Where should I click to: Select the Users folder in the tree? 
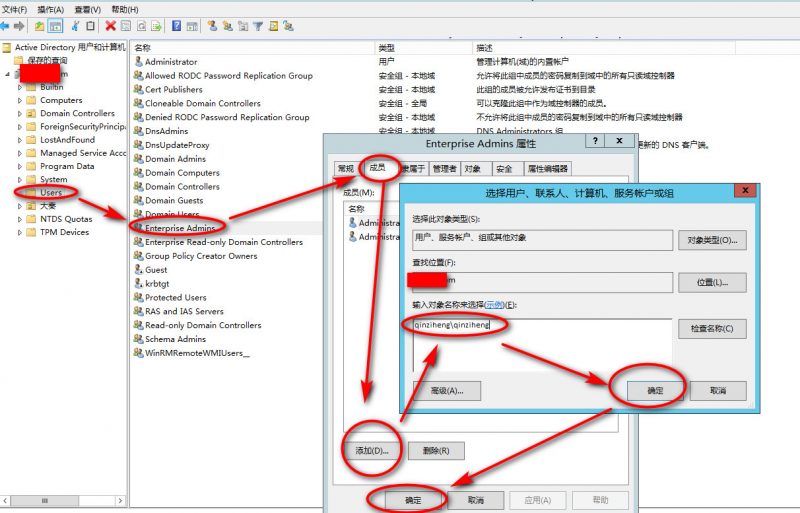tap(51, 192)
